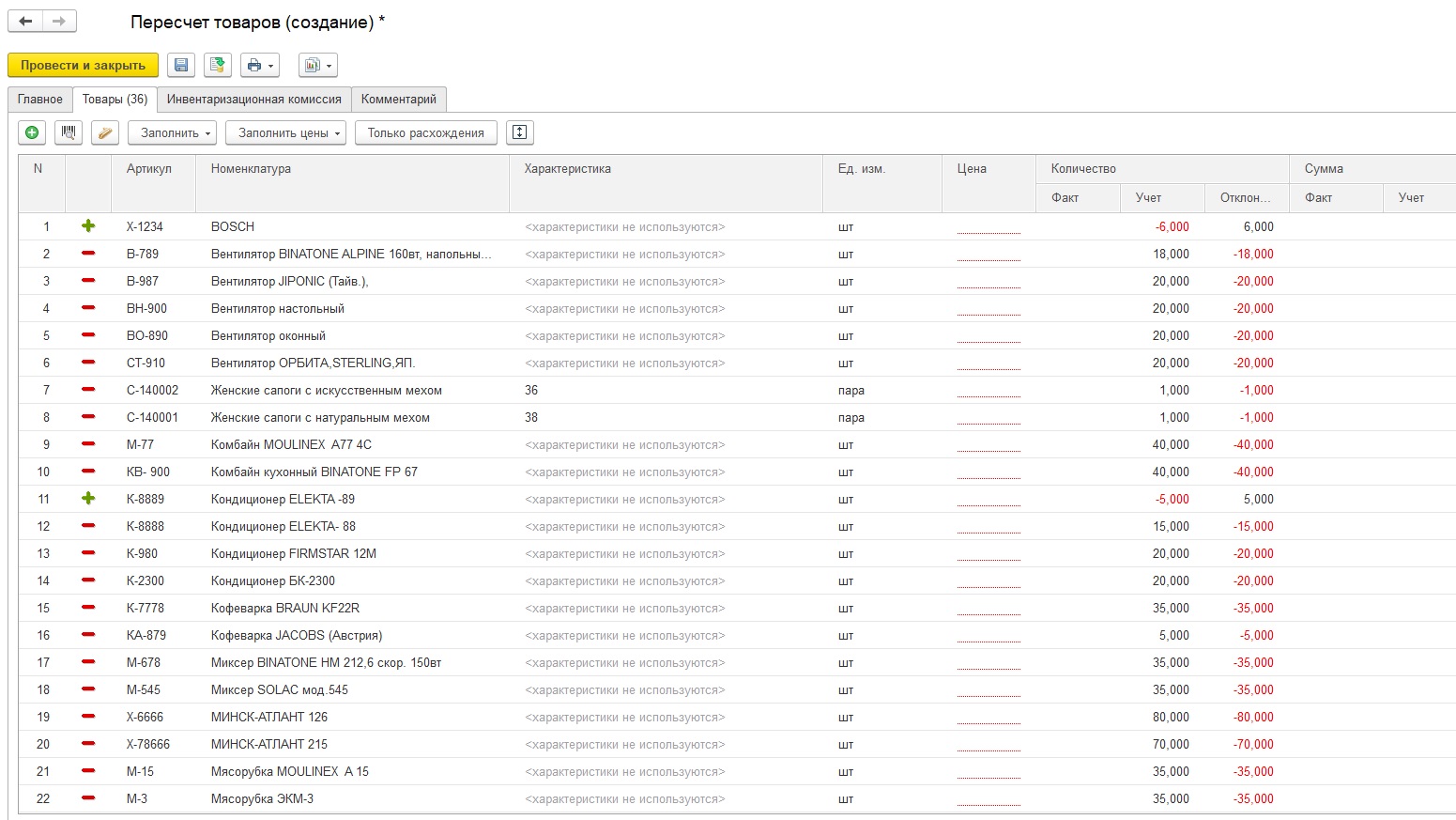Click the red minus icon in row K-980
The height and width of the screenshot is (820, 1456).
point(88,553)
